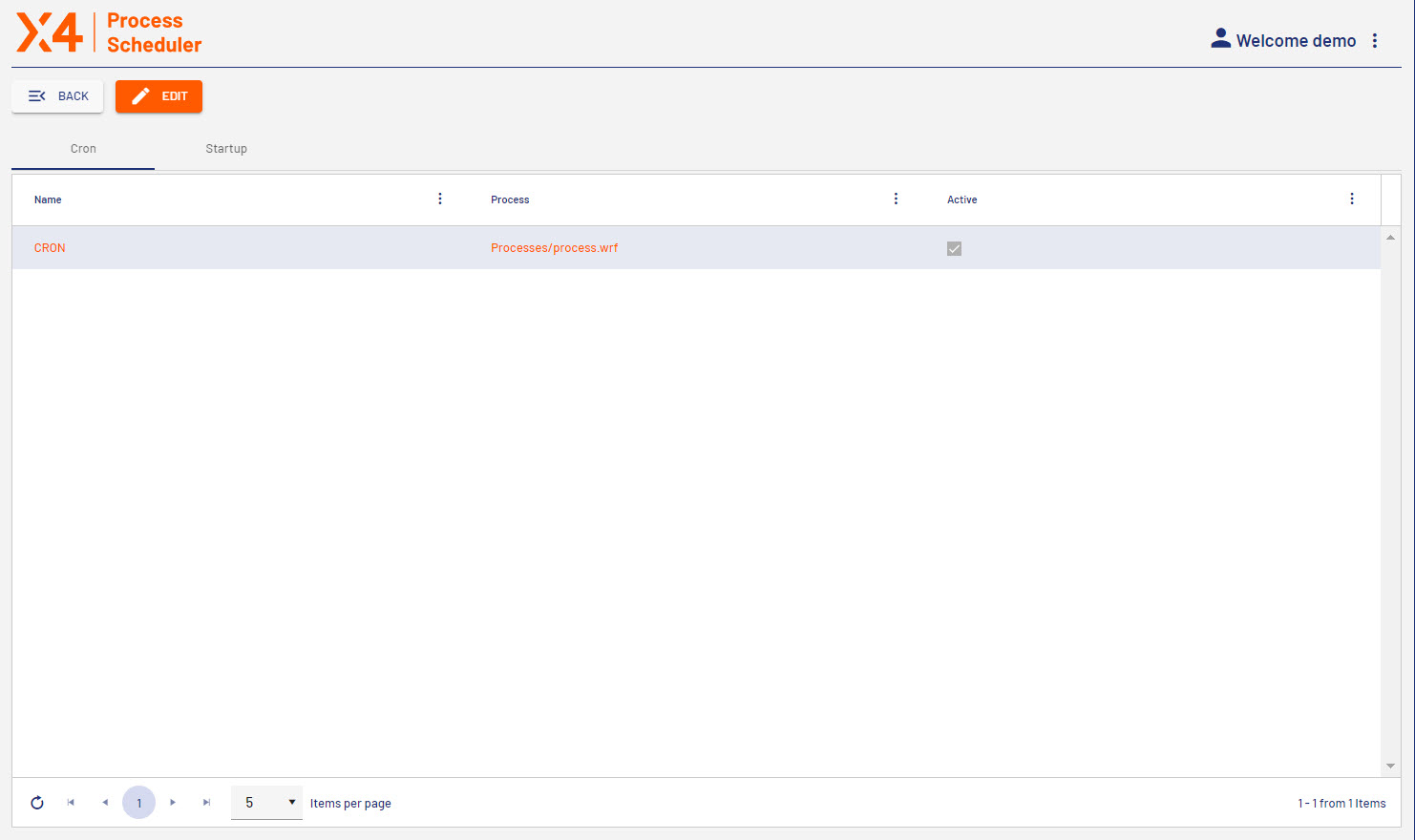Go to next page arrow
1415x840 pixels.
173,803
